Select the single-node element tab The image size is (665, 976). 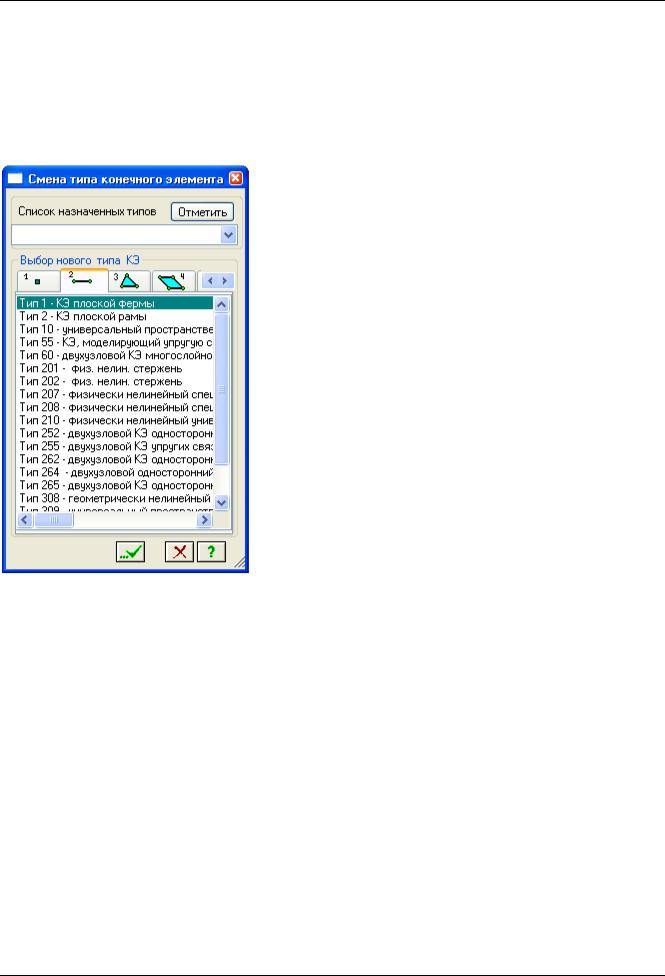pyautogui.click(x=39, y=281)
